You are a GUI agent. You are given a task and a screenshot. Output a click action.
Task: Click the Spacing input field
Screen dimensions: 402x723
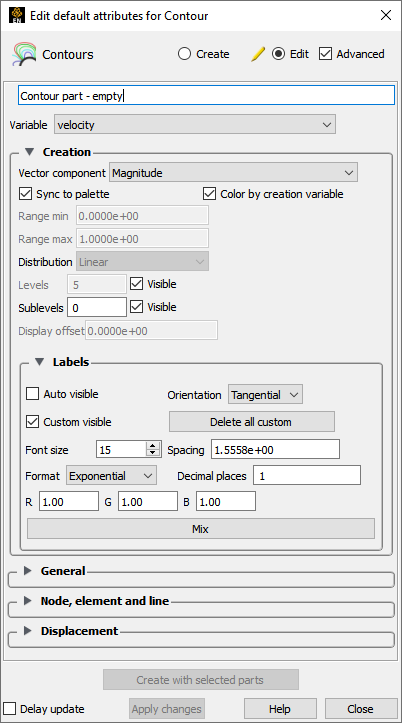276,450
